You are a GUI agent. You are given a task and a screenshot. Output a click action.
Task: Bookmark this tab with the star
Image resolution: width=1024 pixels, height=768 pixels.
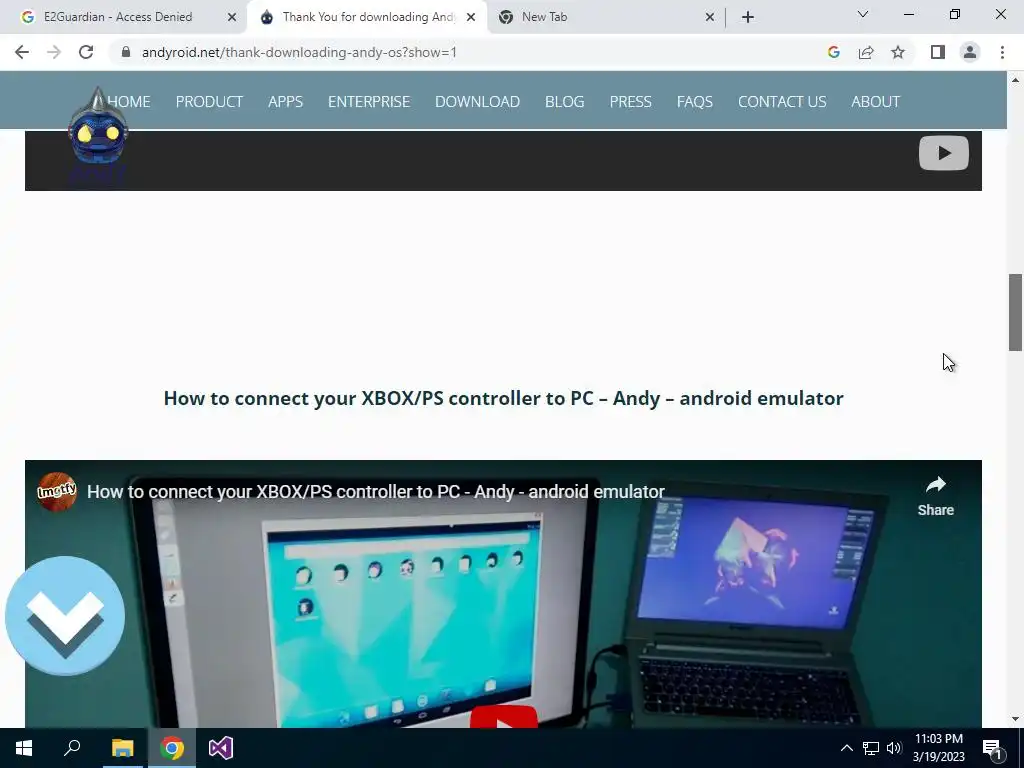coord(898,52)
